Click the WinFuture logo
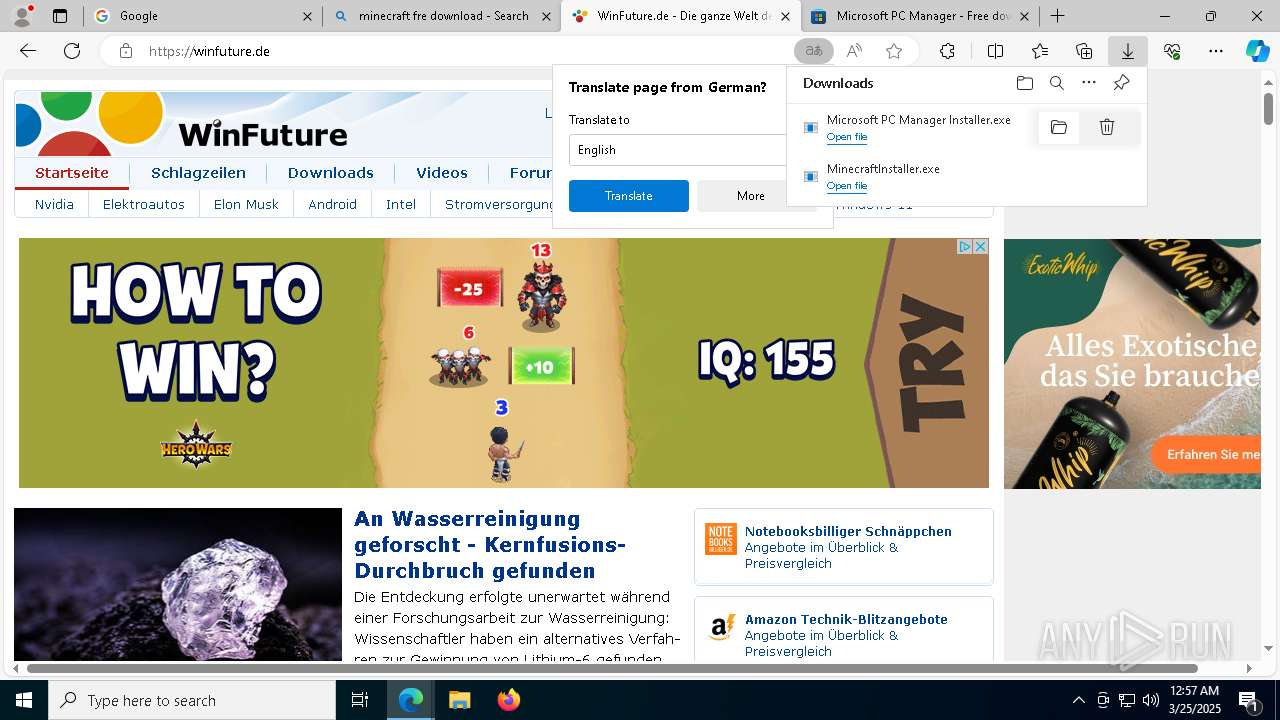 click(182, 125)
